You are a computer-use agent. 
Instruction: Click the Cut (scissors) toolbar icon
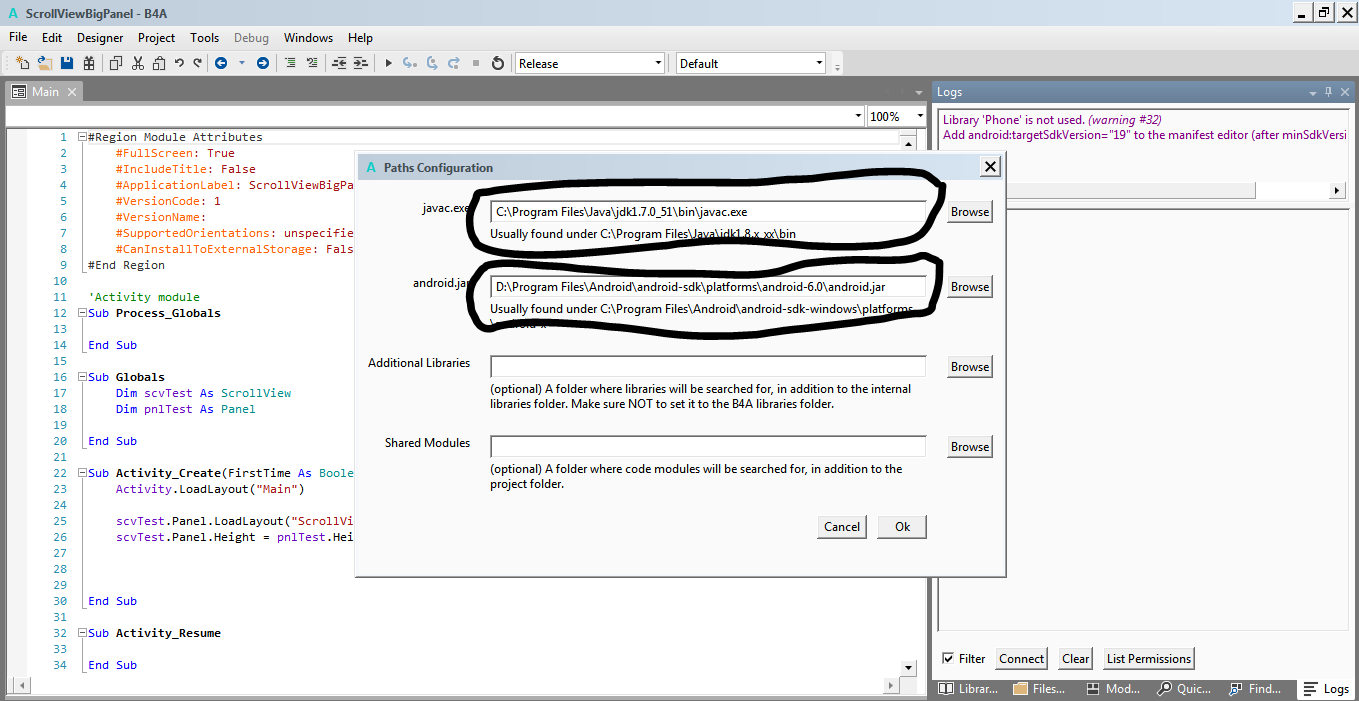137,63
